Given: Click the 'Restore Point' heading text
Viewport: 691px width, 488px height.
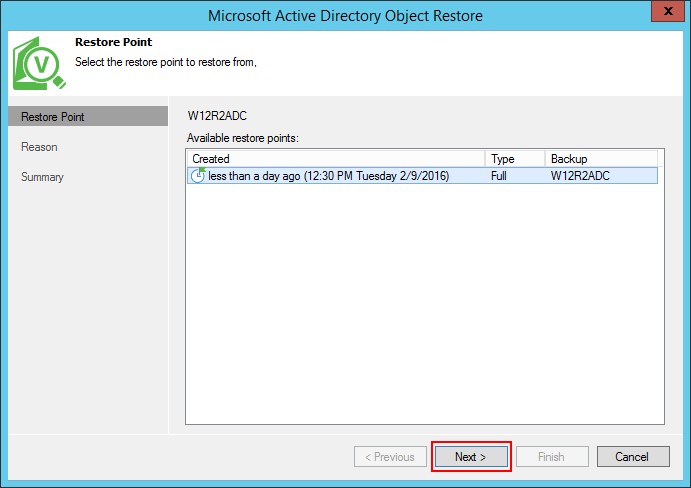Looking at the screenshot, I should 113,42.
